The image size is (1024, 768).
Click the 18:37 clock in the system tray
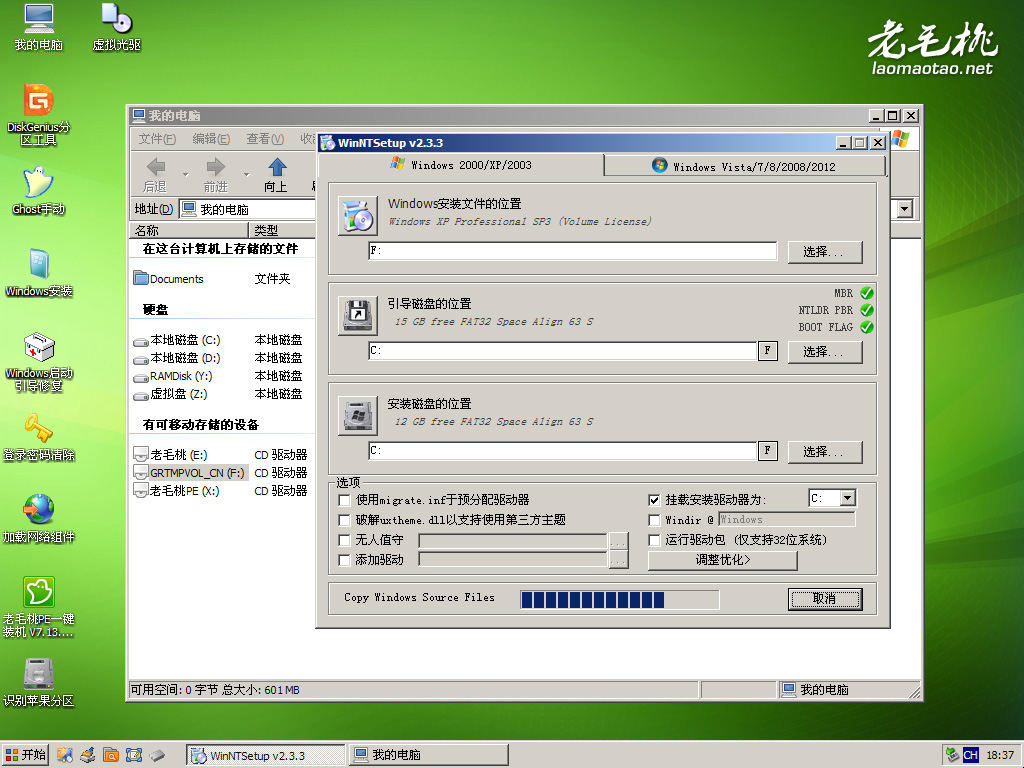point(1000,755)
